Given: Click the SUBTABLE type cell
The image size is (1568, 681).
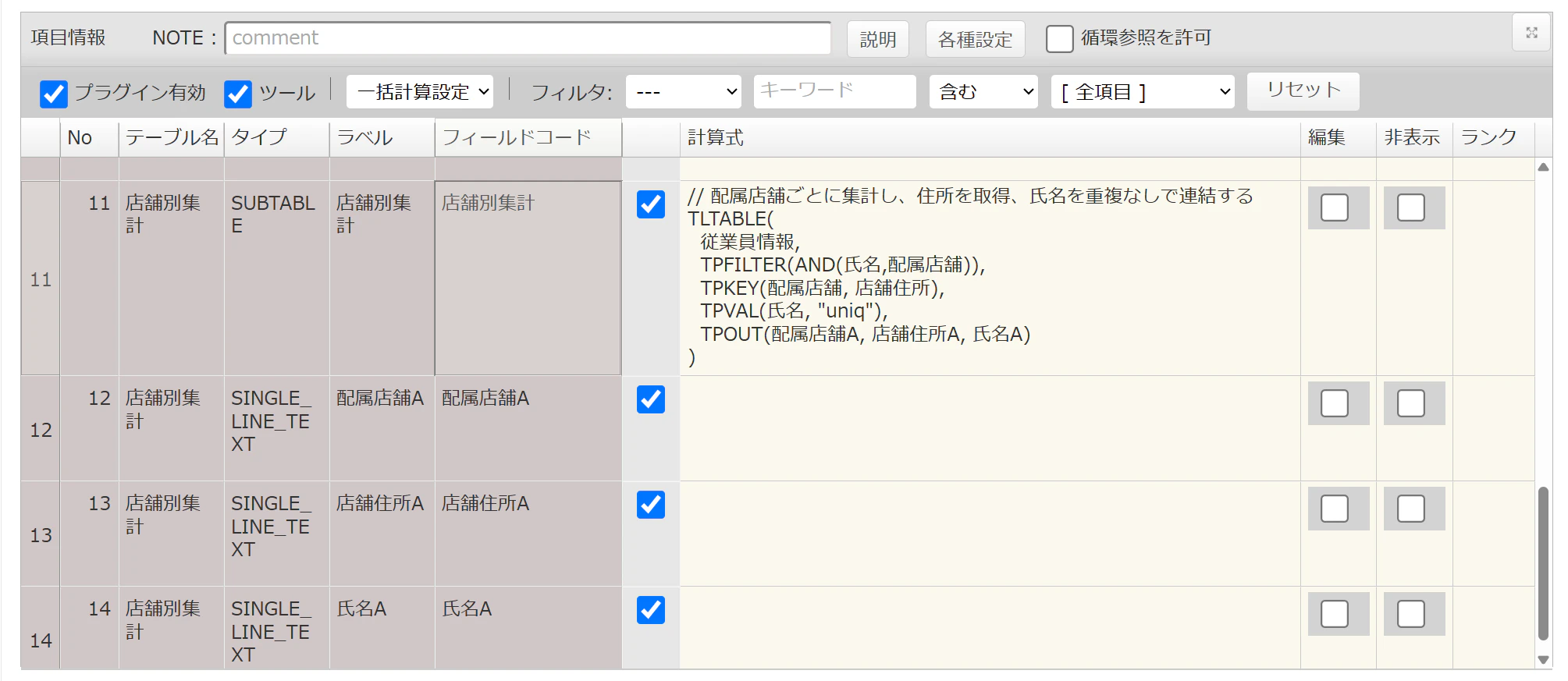Looking at the screenshot, I should (277, 278).
